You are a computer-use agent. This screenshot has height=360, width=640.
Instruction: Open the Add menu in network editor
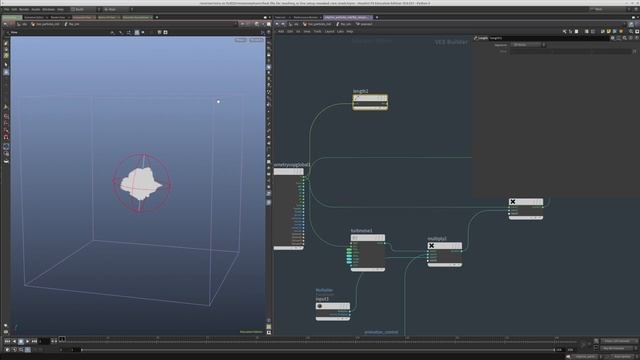pos(281,31)
